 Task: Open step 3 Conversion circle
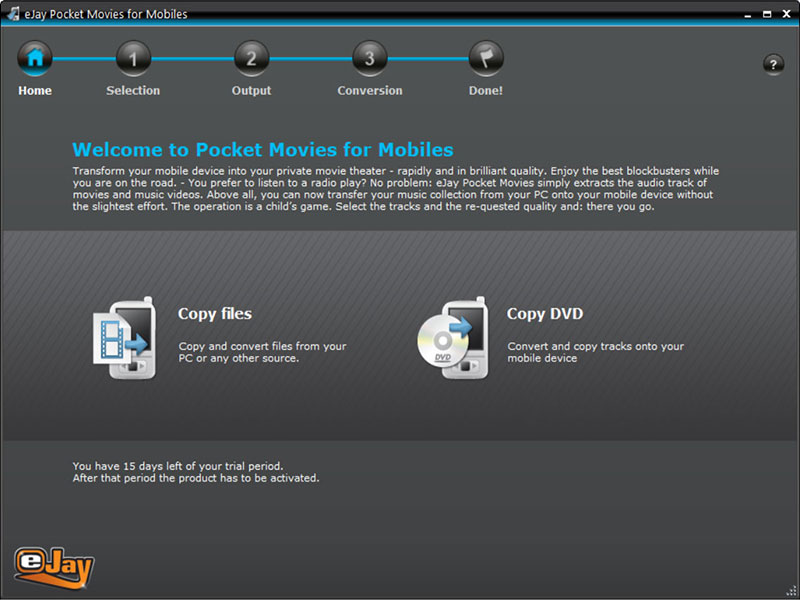tap(370, 59)
